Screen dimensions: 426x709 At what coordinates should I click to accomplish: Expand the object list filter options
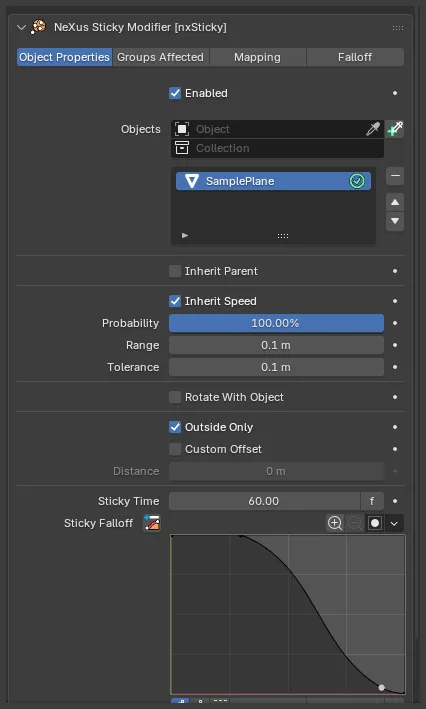pos(185,236)
